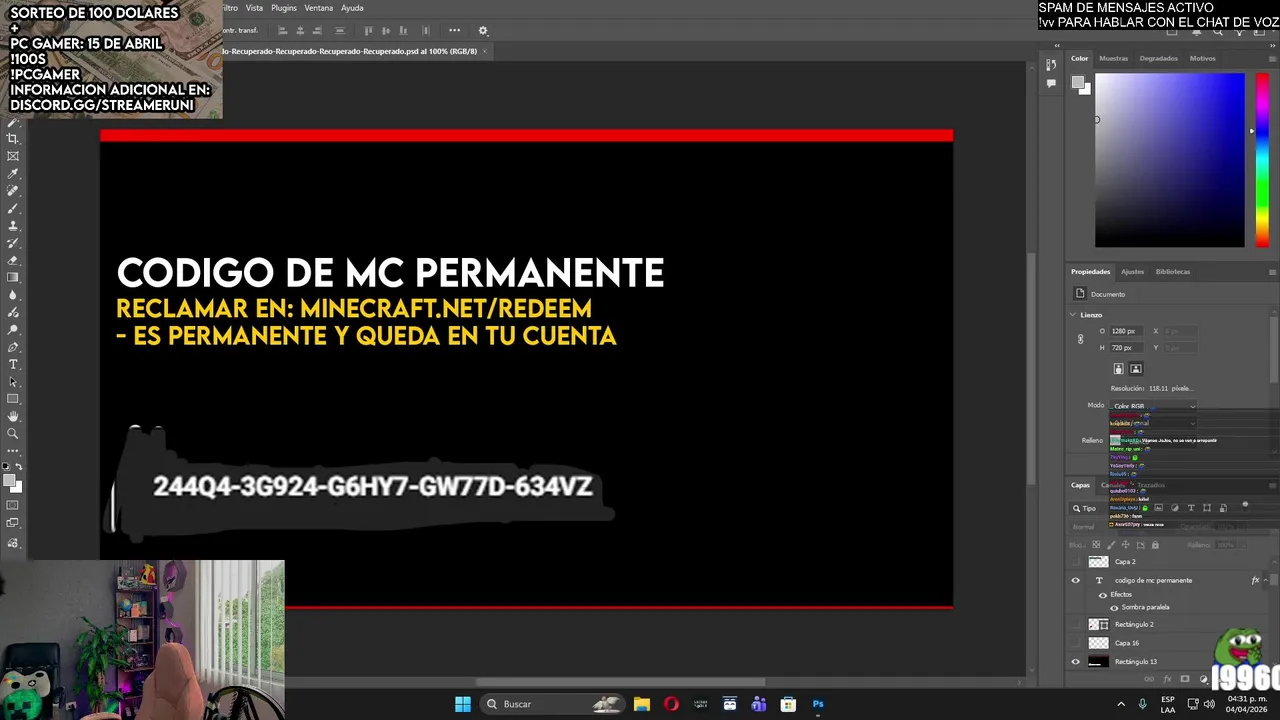
Task: Open the Plugins menu
Action: tap(284, 8)
